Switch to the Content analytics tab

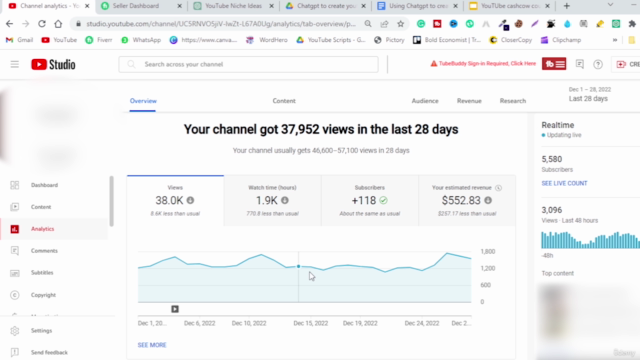click(284, 101)
